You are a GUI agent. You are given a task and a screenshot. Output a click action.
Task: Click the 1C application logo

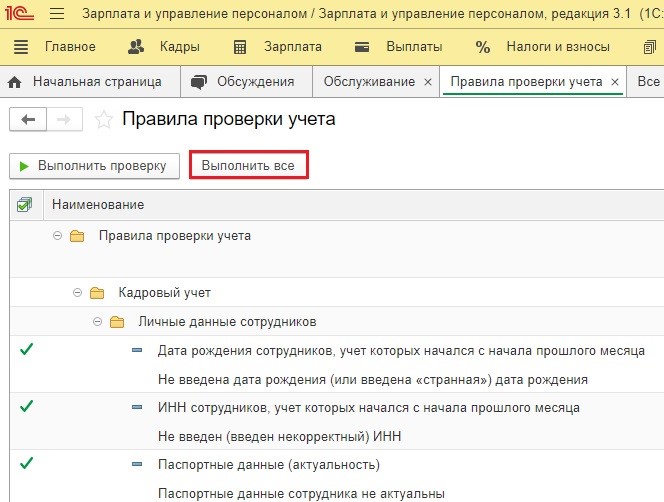tap(19, 13)
